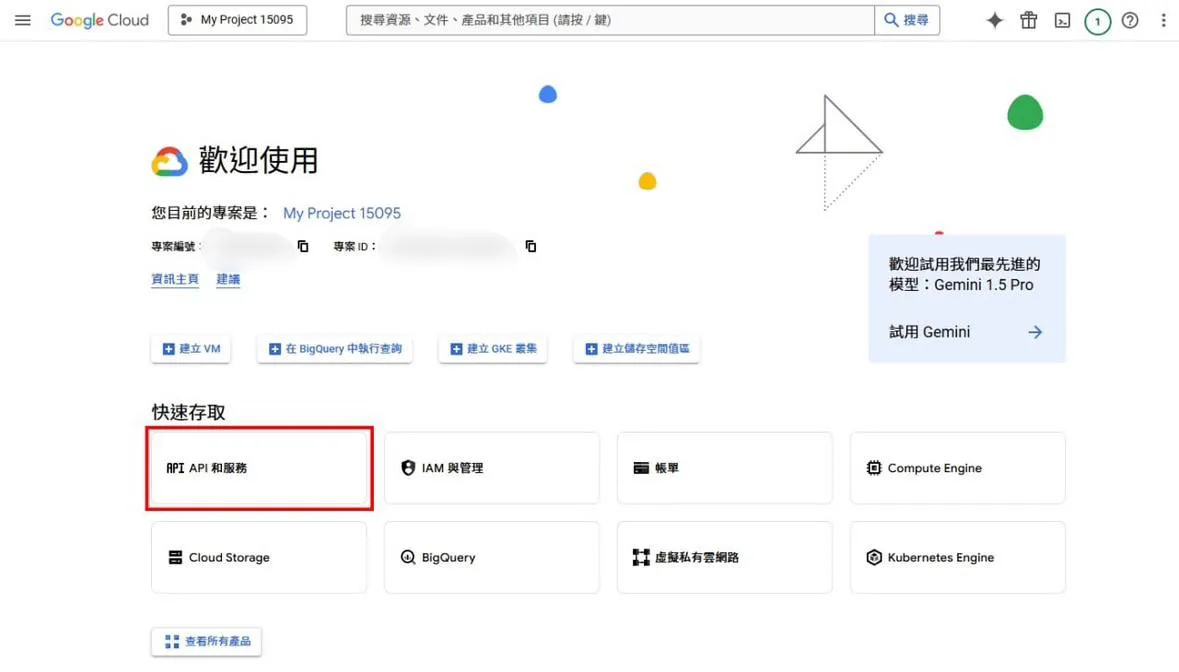Open the 帳單 billing card
This screenshot has height=672, width=1179.
tap(725, 468)
